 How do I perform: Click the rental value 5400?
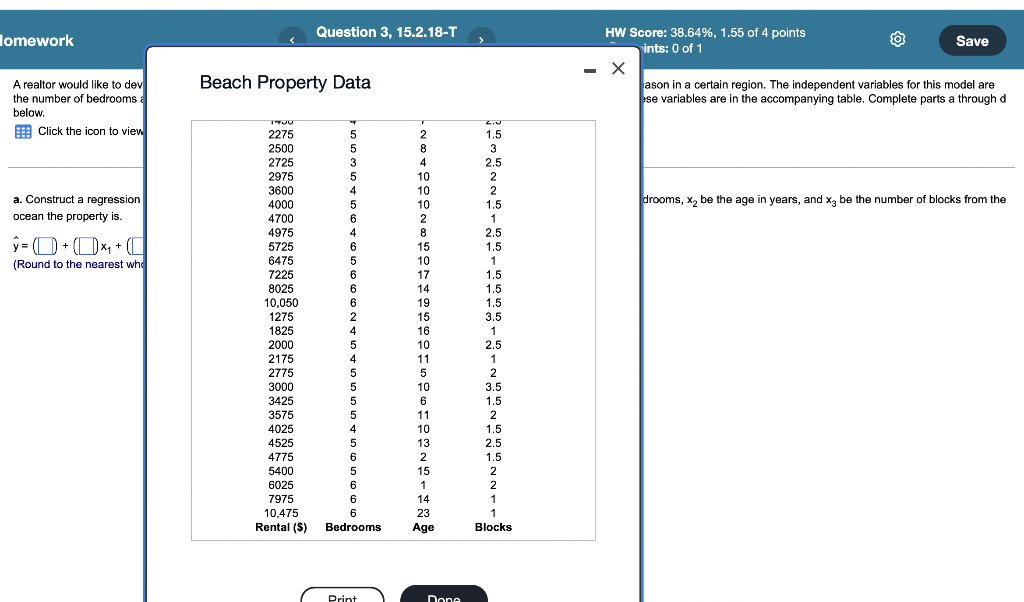point(281,471)
